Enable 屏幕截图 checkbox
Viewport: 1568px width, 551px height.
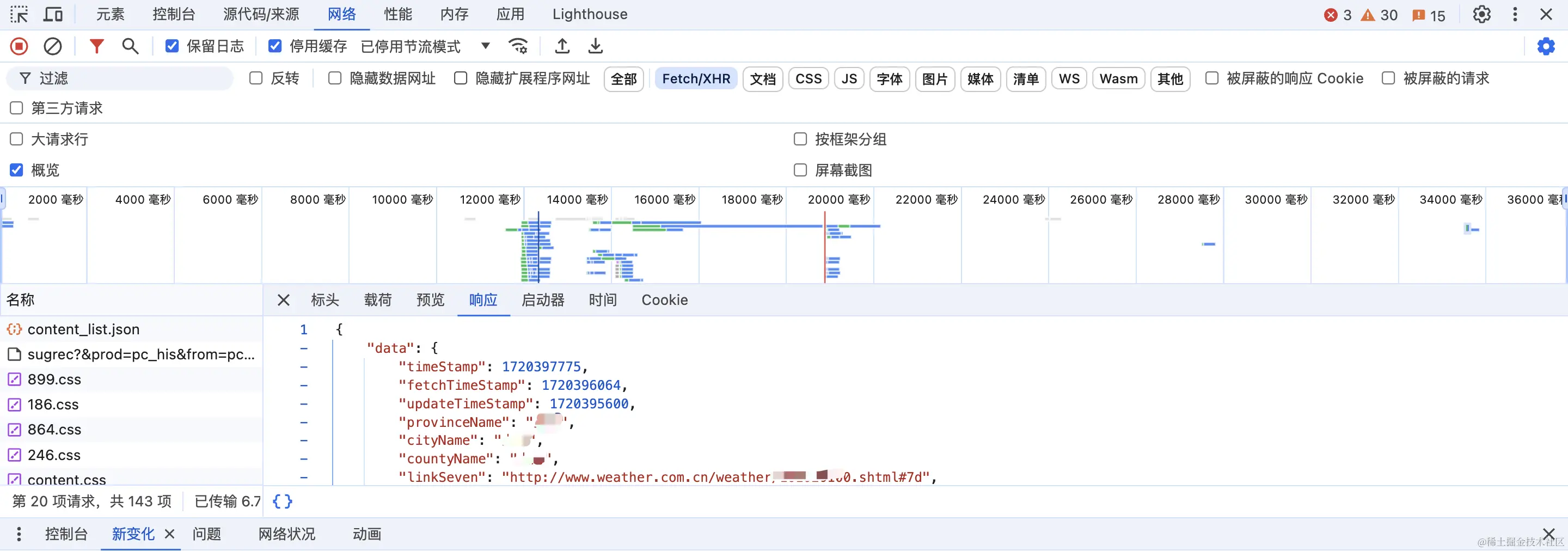pos(800,170)
